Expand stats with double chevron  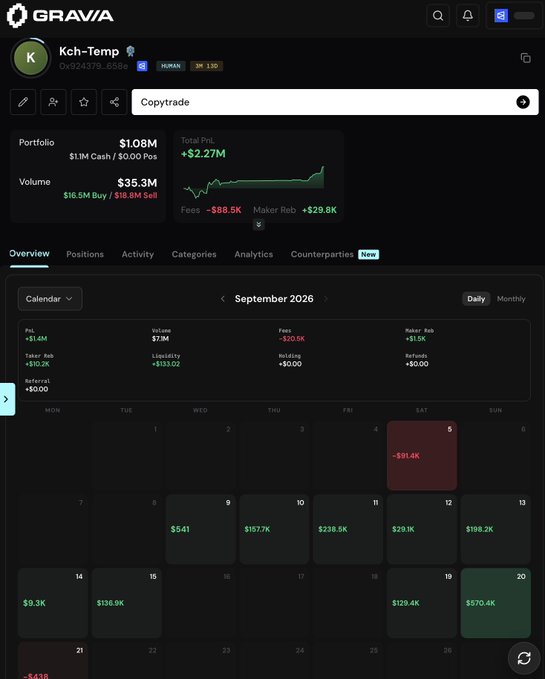click(258, 224)
